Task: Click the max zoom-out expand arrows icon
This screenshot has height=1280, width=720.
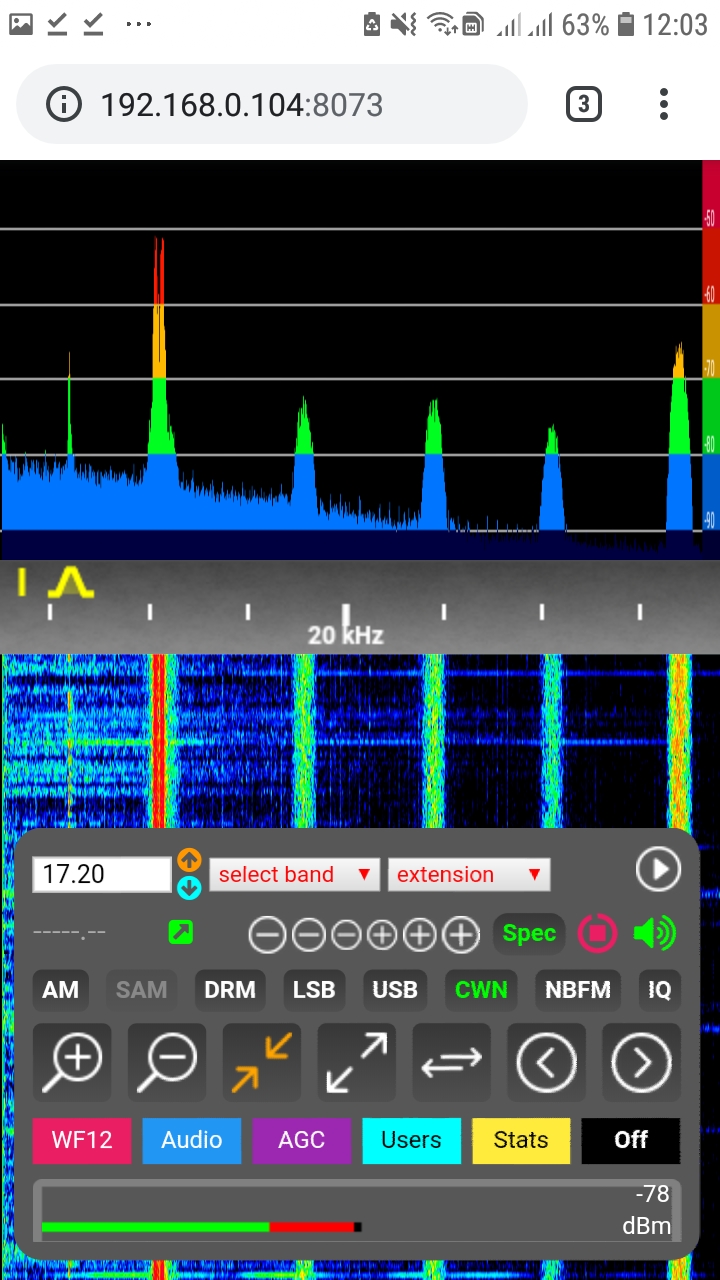Action: pyautogui.click(x=357, y=1062)
